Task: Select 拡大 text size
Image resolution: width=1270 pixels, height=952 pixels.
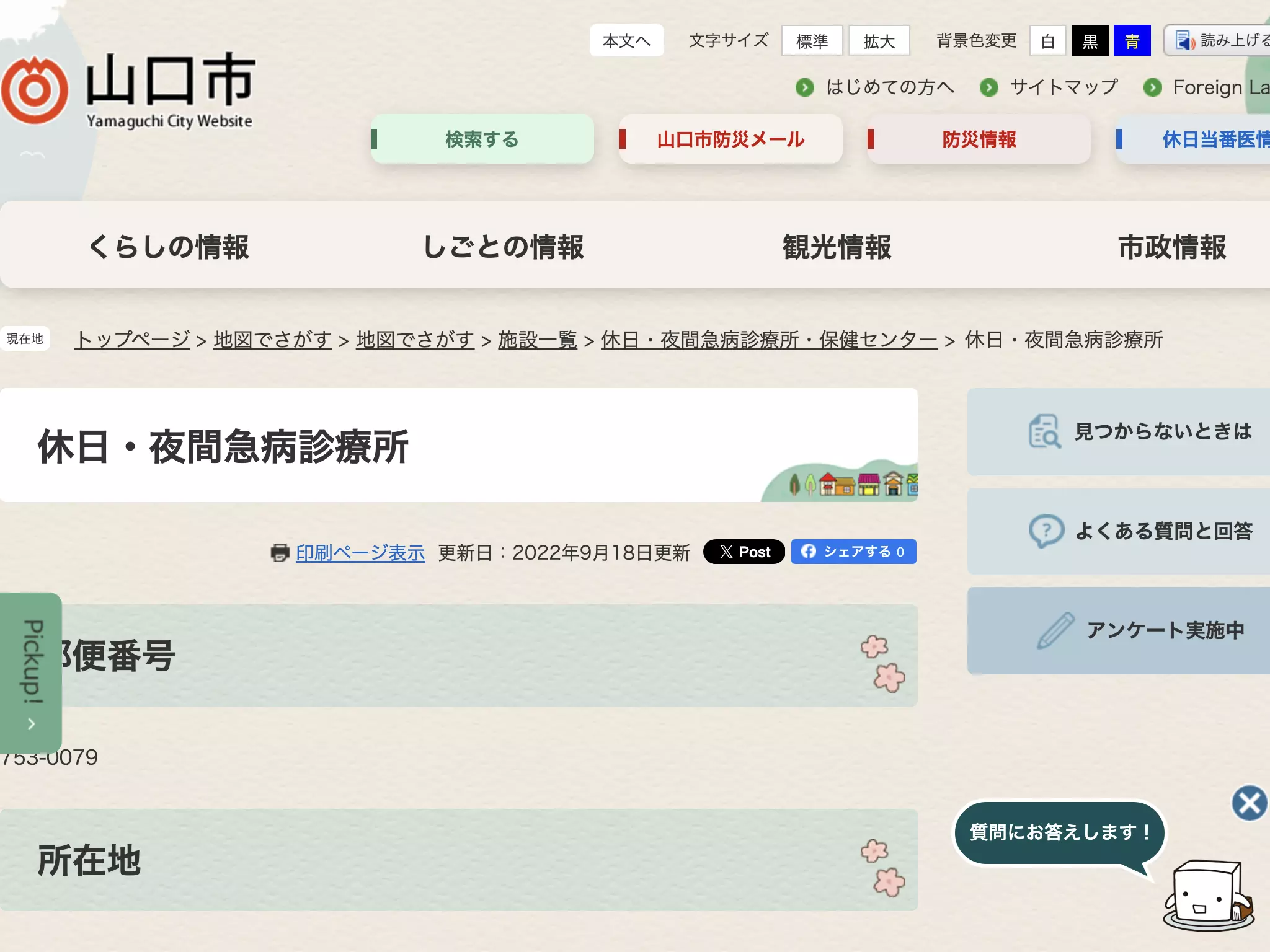Action: tap(879, 41)
